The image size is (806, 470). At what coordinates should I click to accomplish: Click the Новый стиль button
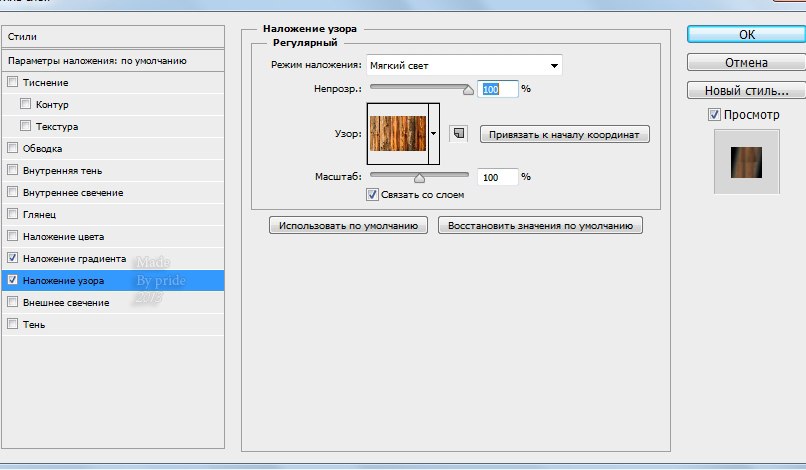pyautogui.click(x=746, y=91)
